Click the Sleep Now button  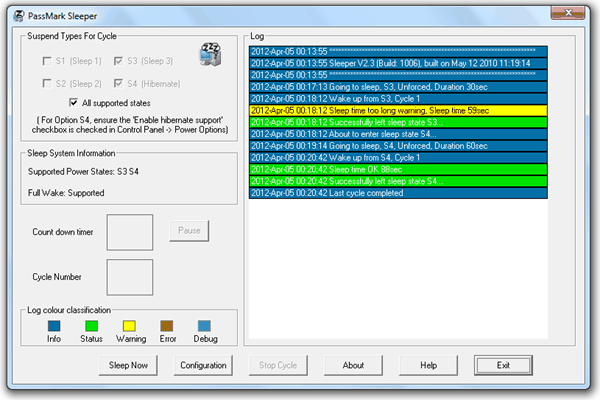pyautogui.click(x=128, y=366)
